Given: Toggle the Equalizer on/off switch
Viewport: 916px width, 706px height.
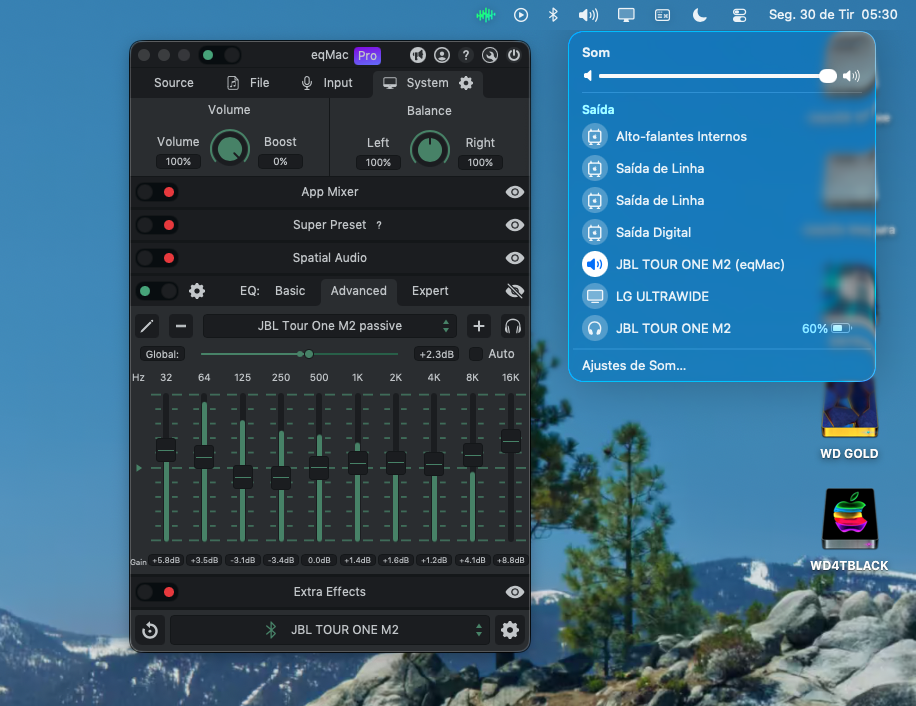Looking at the screenshot, I should pos(157,291).
